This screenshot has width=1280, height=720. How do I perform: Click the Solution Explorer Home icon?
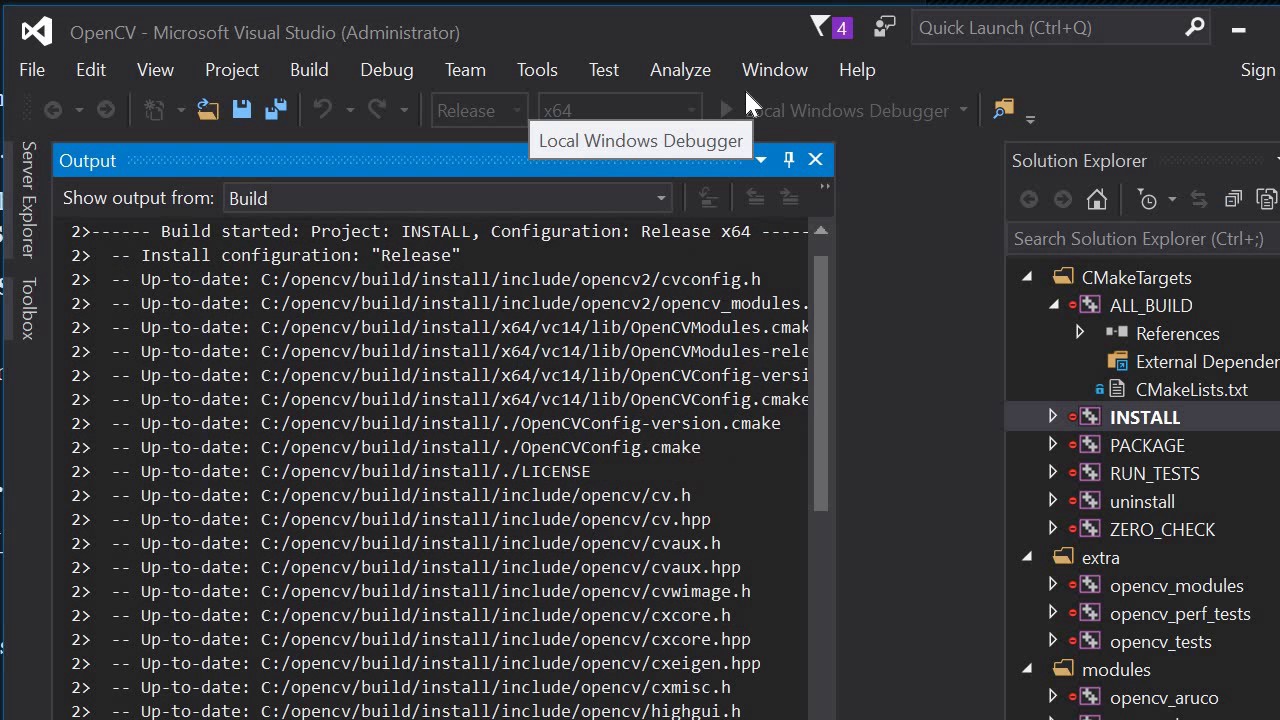click(x=1097, y=200)
